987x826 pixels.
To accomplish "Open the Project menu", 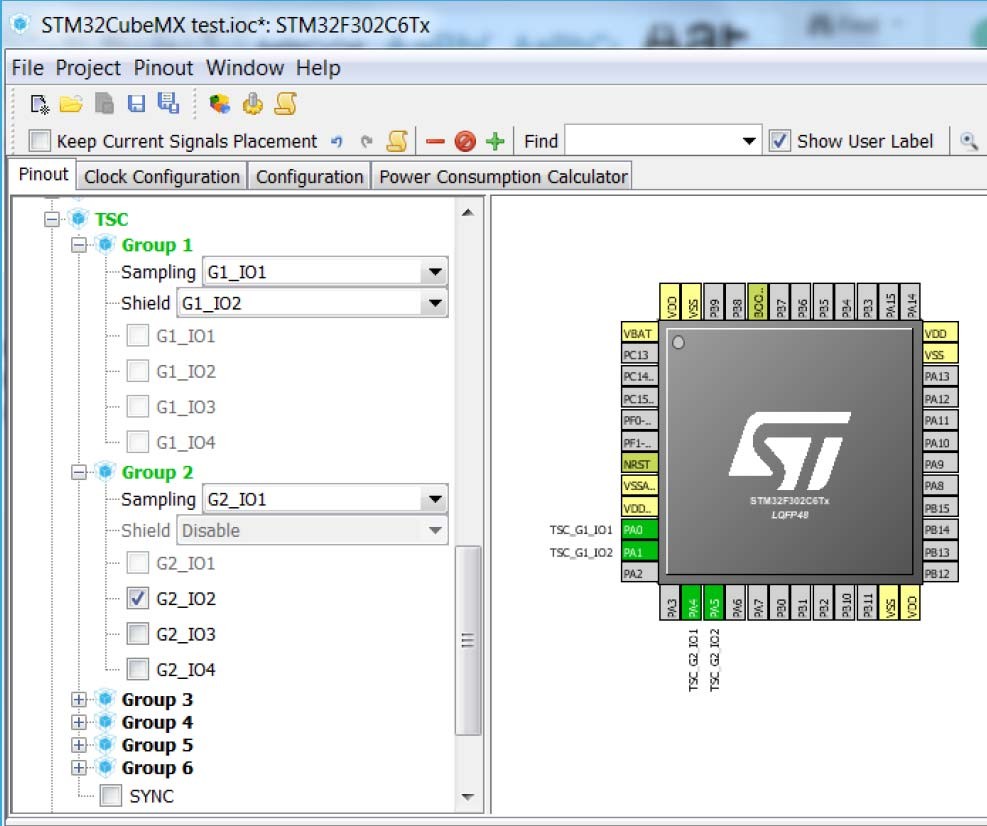I will pos(88,67).
